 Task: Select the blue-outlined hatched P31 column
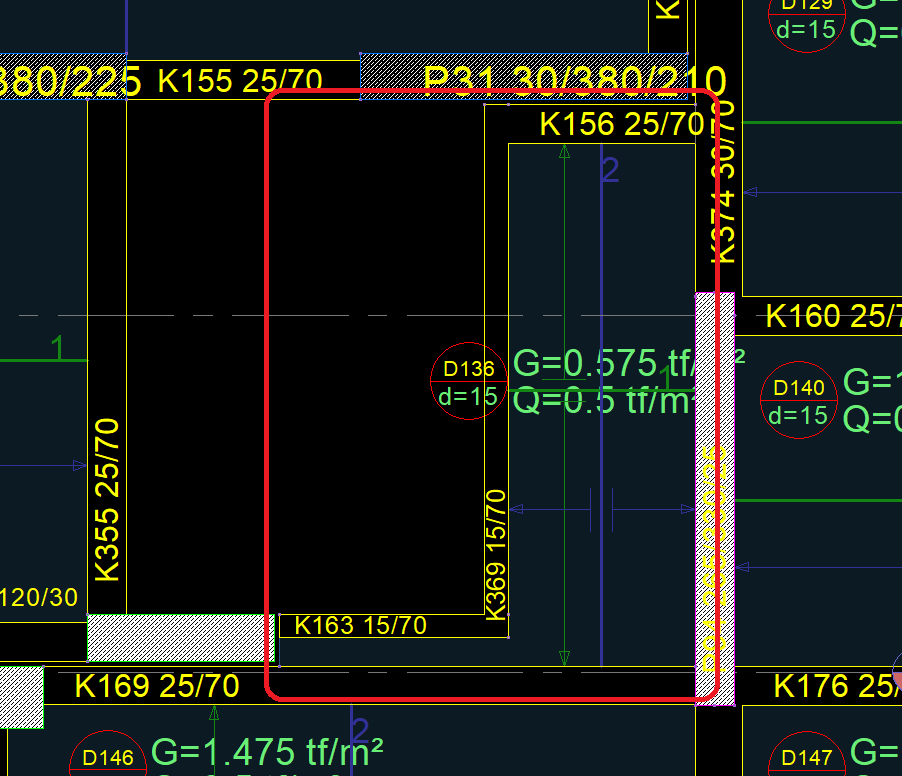pos(523,77)
